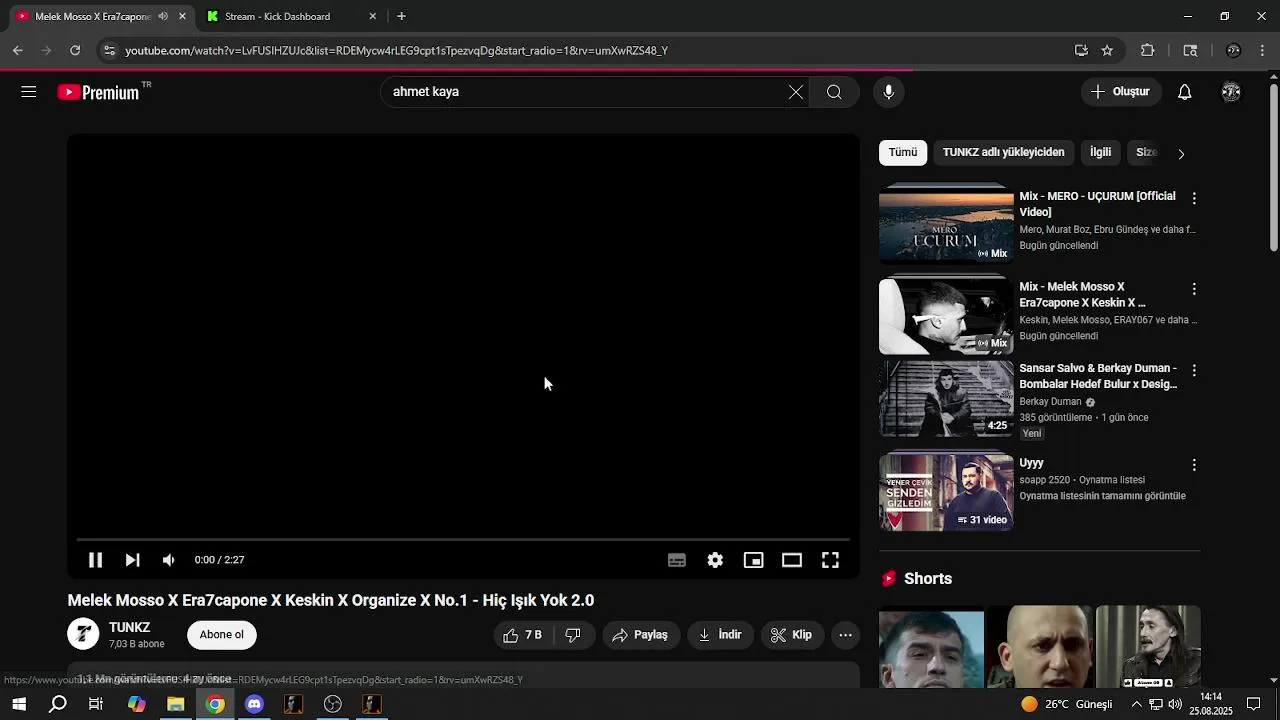The width and height of the screenshot is (1280, 720).
Task: Close the Kick Dashboard tab
Action: [x=373, y=16]
